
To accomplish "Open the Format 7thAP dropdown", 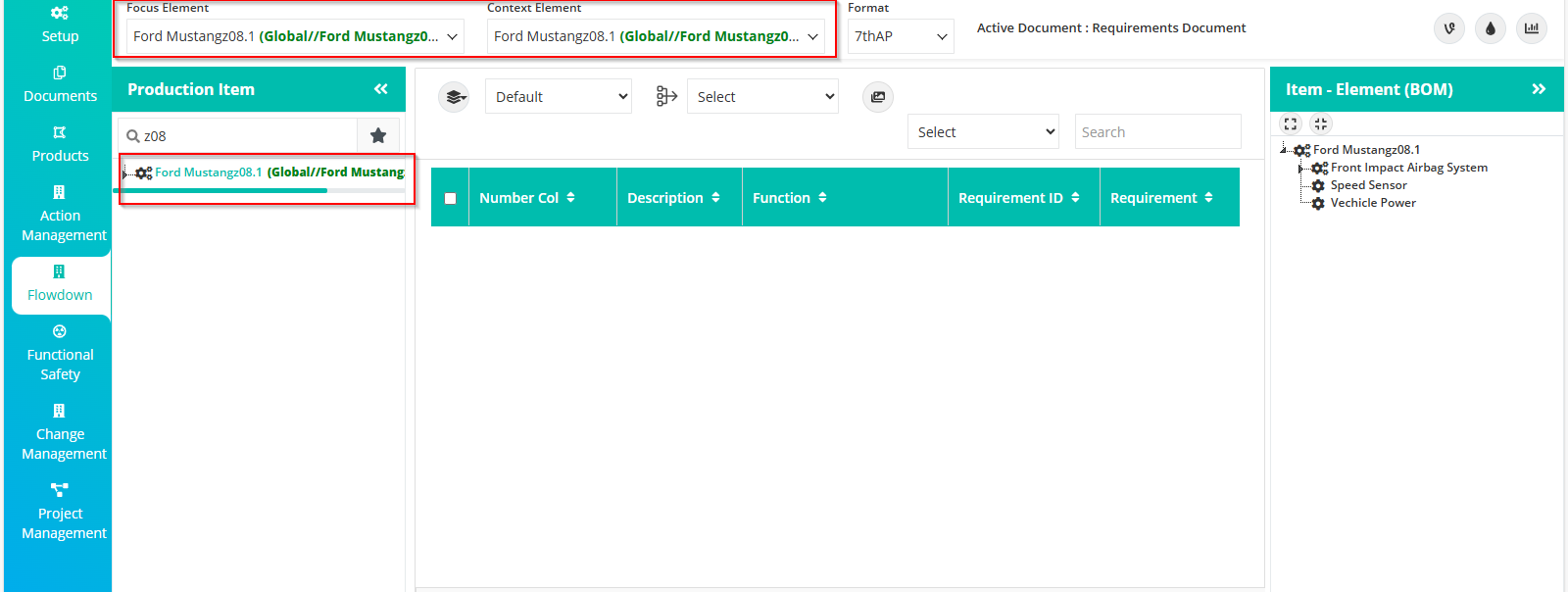I will pyautogui.click(x=901, y=36).
